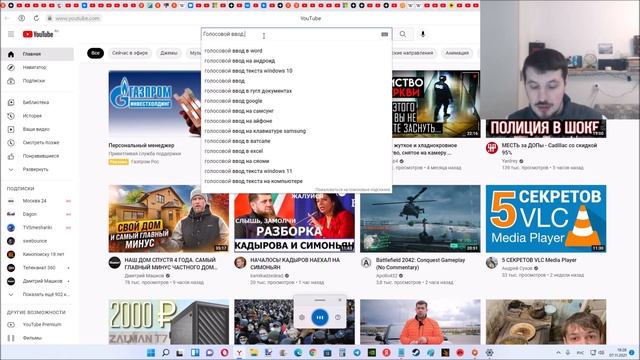
Task: Click the Андрей Сухов channel avatar
Action: click(x=492, y=262)
